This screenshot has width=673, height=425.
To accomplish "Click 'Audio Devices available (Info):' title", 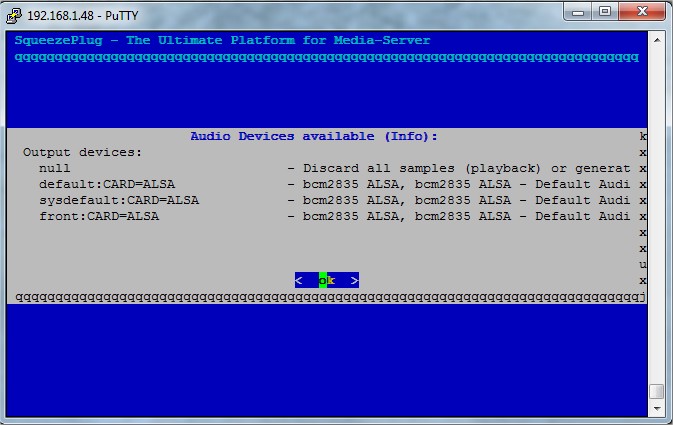I will [314, 137].
